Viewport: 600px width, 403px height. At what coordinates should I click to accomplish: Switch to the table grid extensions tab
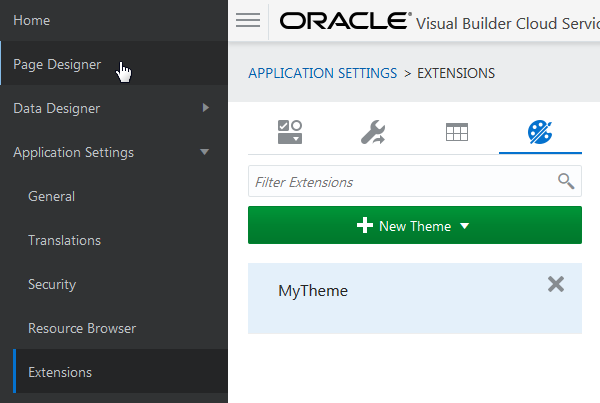pos(457,132)
